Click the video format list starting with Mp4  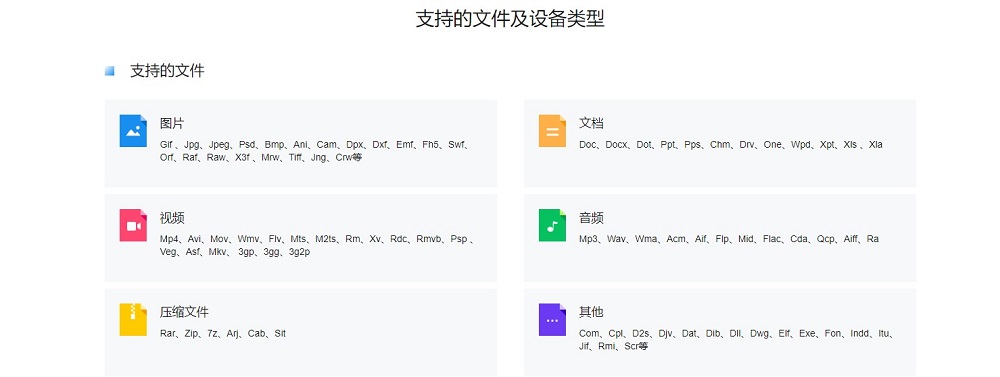coord(316,239)
